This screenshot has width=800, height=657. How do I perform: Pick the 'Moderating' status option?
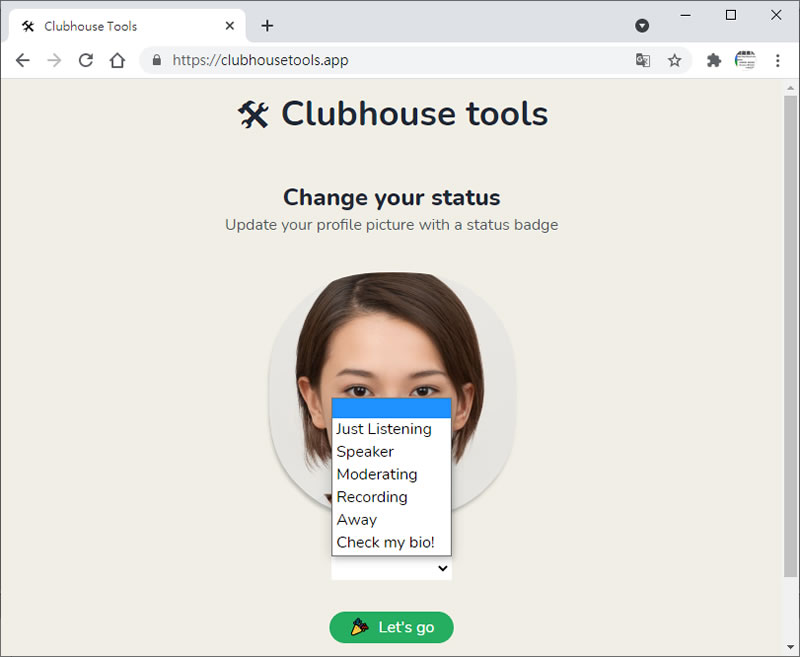(377, 474)
